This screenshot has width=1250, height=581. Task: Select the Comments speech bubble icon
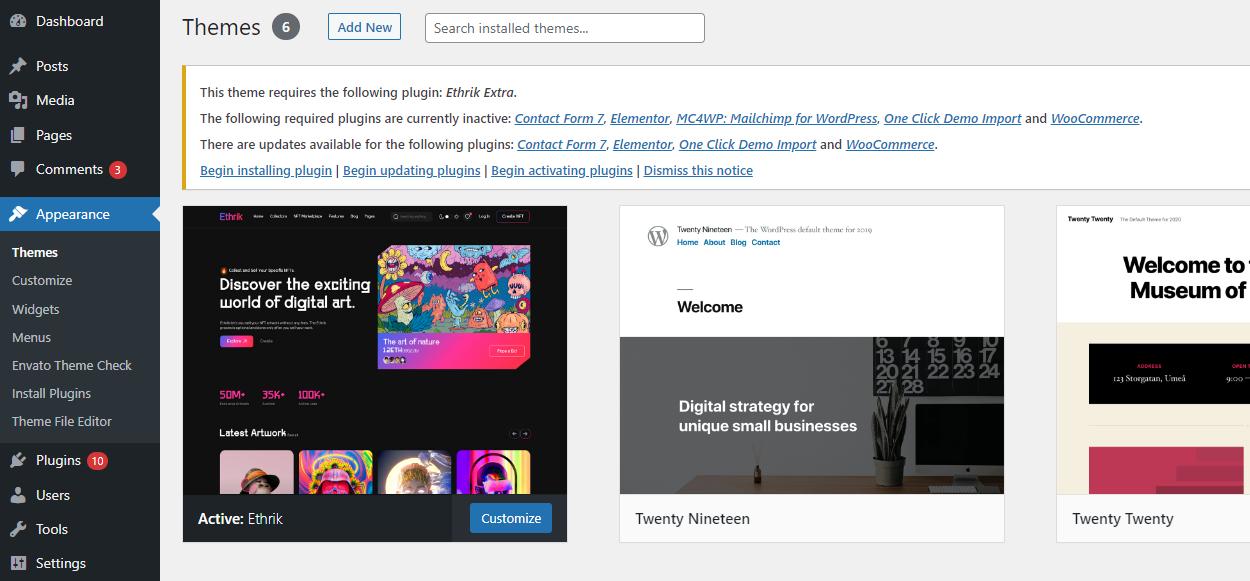[18, 169]
